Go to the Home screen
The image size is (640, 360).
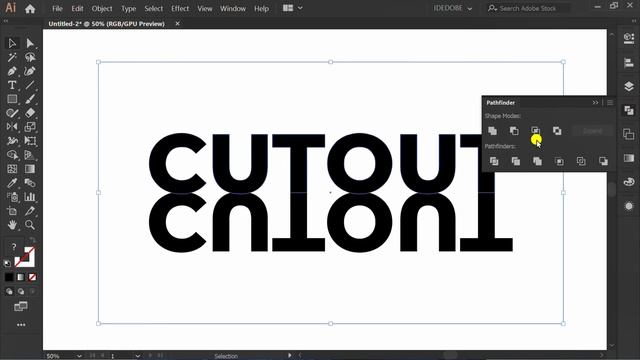pos(30,9)
